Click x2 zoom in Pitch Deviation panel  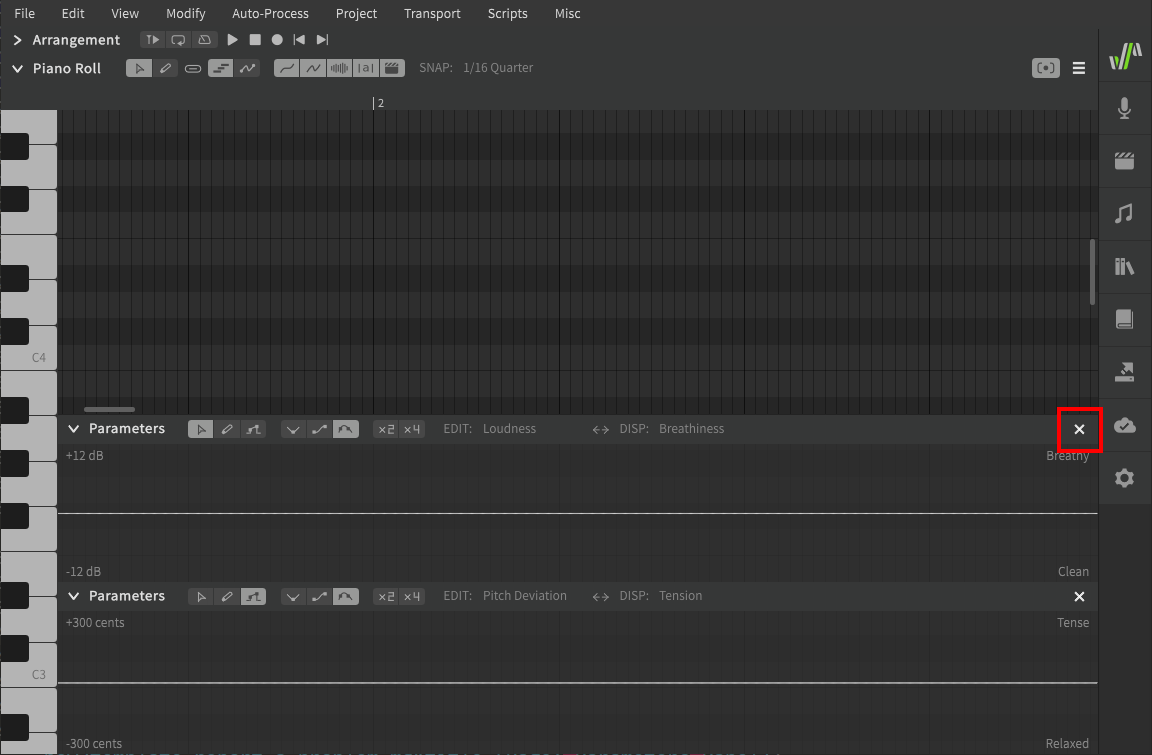tap(386, 597)
